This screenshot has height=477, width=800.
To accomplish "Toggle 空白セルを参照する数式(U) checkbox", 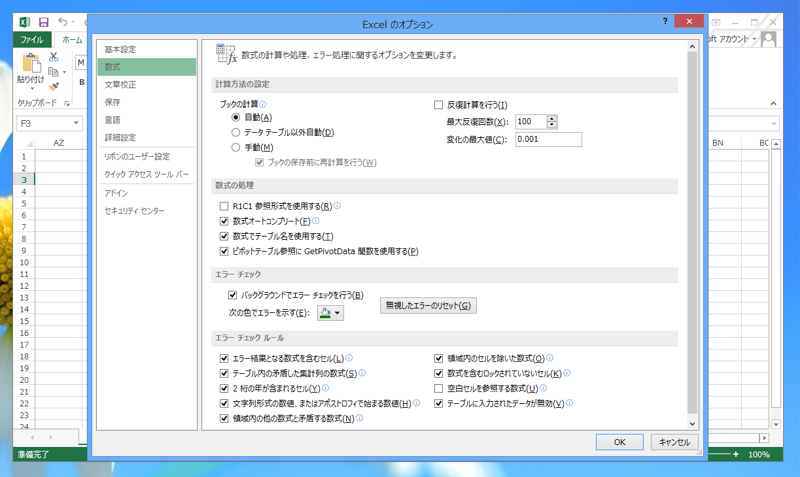I will [x=438, y=388].
